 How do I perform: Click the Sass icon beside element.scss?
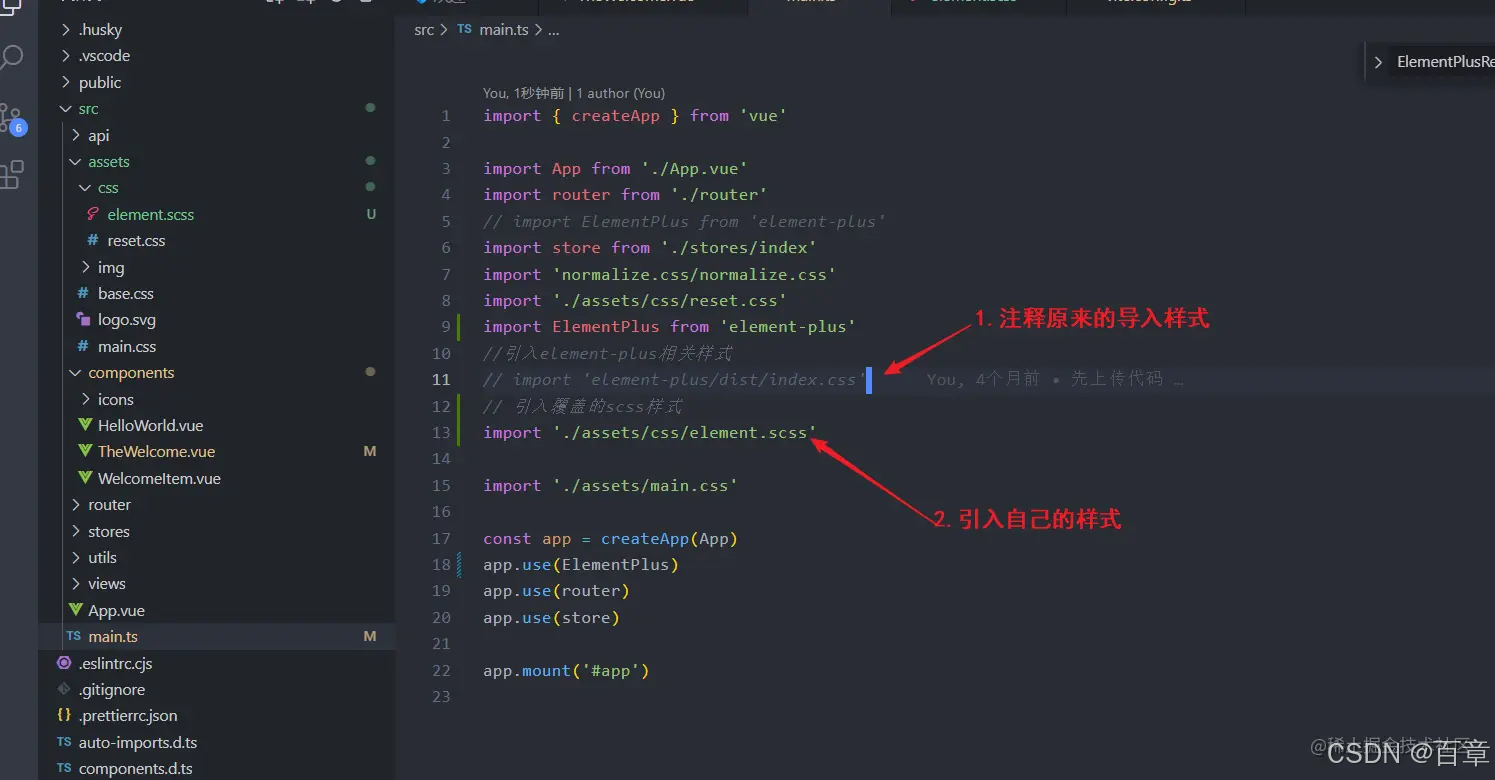pos(92,214)
